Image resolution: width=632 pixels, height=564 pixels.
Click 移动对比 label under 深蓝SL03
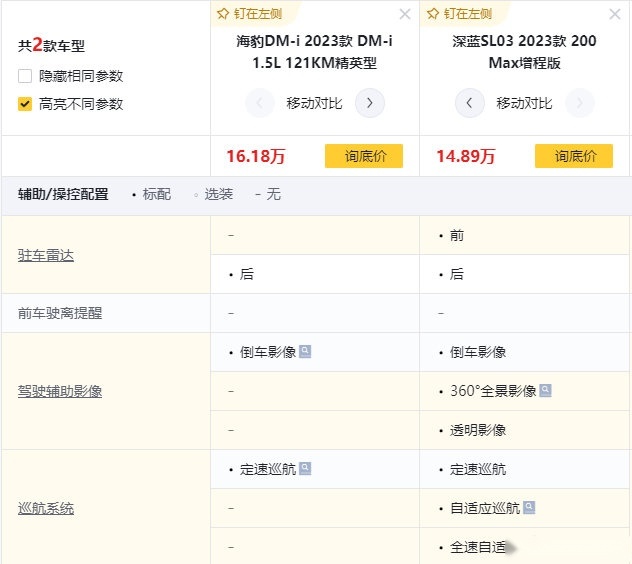(524, 103)
